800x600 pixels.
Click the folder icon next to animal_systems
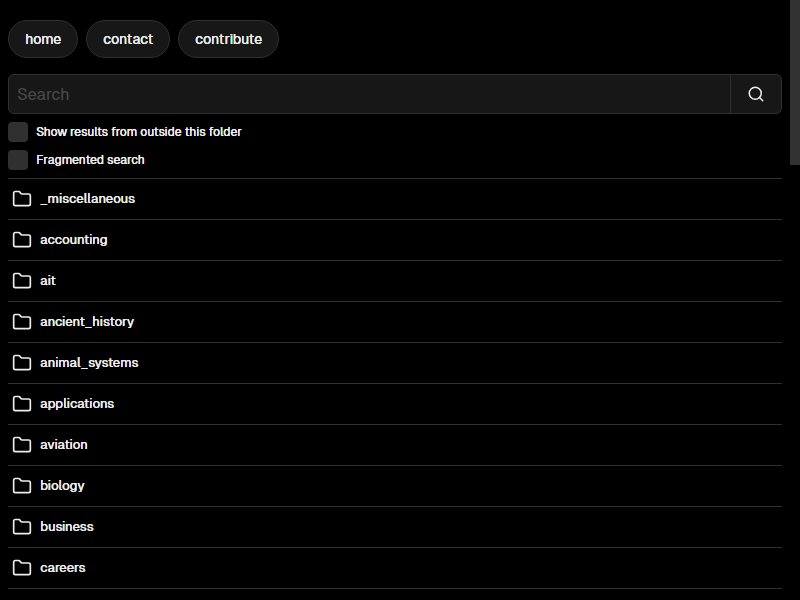(x=22, y=362)
